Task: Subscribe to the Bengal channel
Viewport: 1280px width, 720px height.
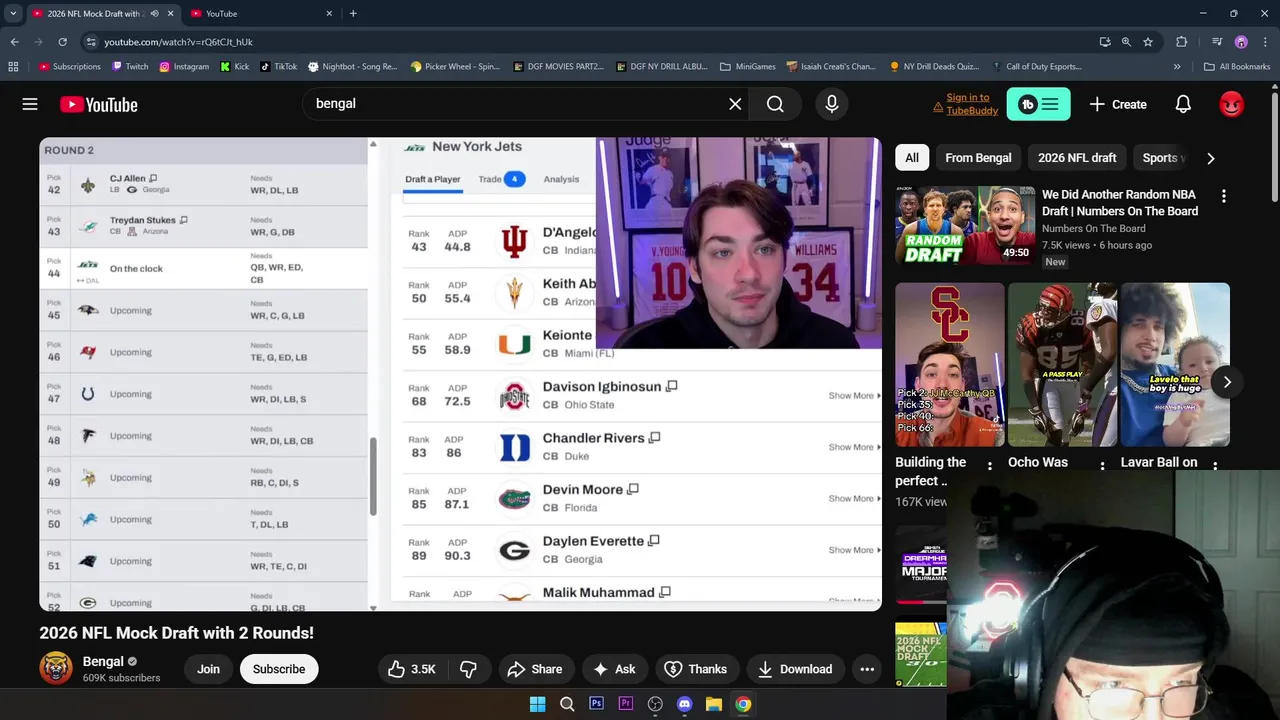Action: pyautogui.click(x=279, y=669)
